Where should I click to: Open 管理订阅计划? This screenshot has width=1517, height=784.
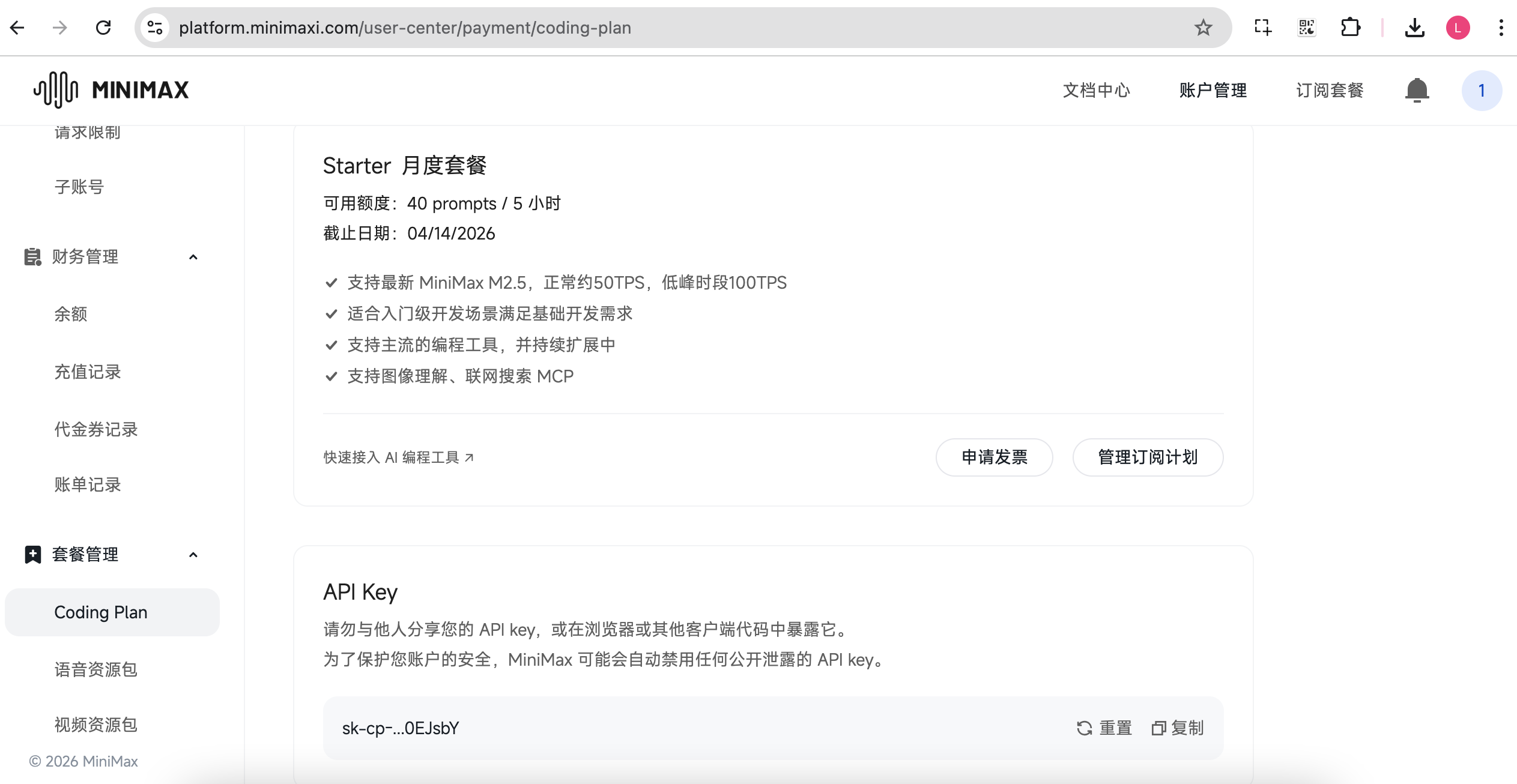click(x=1147, y=457)
